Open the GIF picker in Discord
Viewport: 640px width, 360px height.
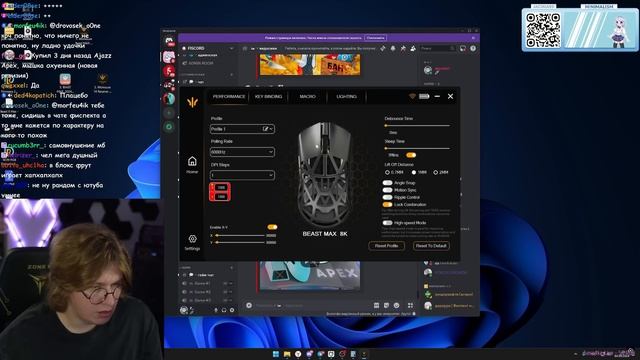coord(376,305)
